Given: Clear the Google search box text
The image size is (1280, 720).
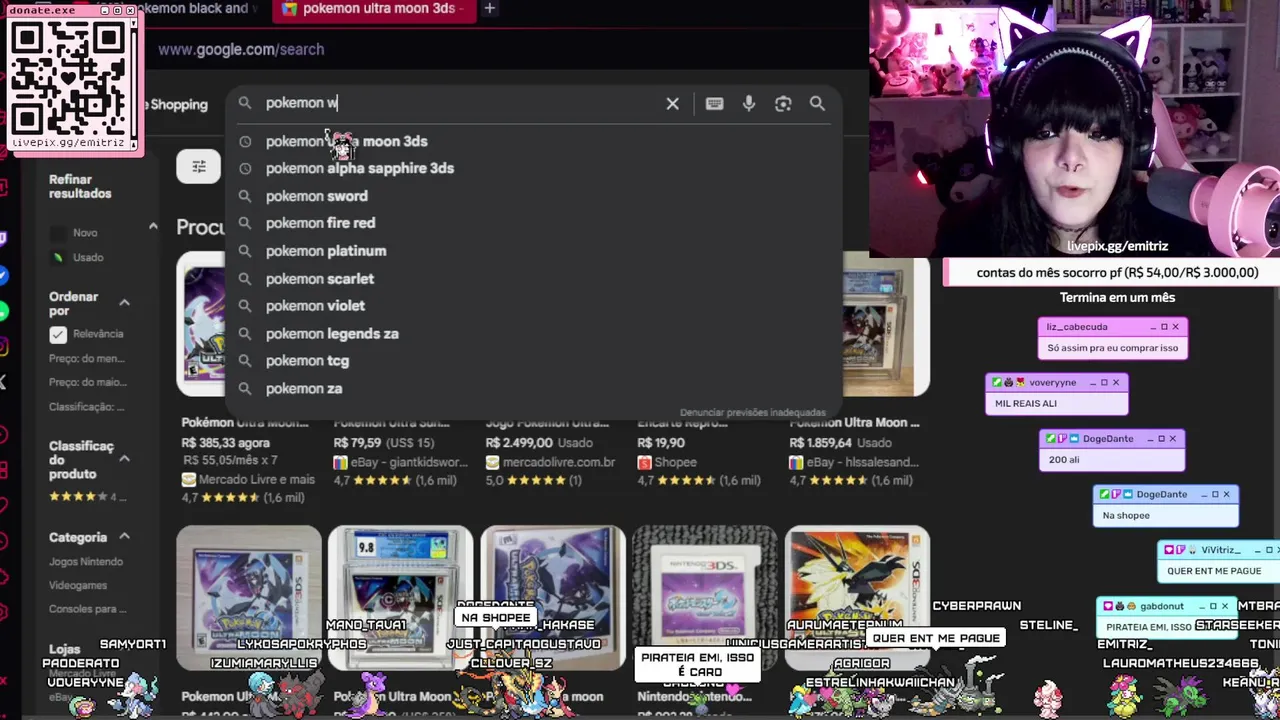Looking at the screenshot, I should [673, 103].
